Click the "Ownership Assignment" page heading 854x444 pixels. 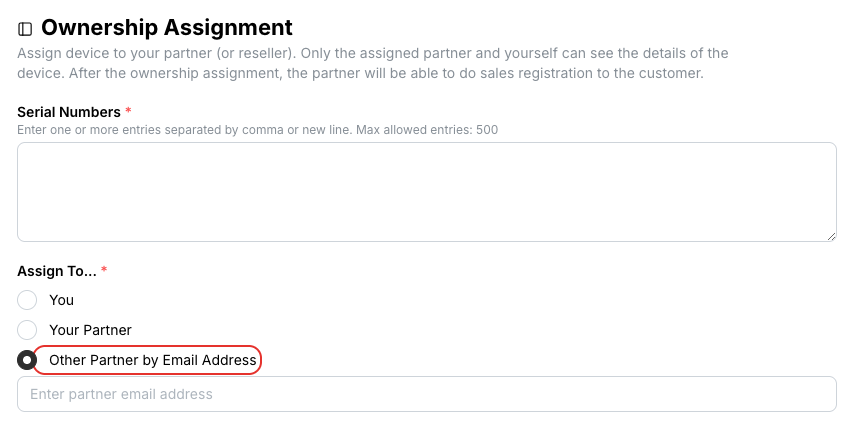tap(167, 27)
